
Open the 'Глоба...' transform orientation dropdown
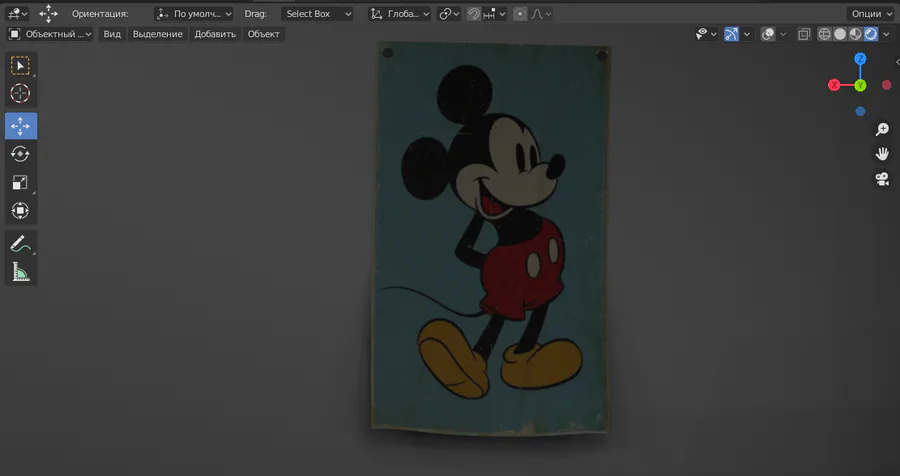click(x=399, y=14)
